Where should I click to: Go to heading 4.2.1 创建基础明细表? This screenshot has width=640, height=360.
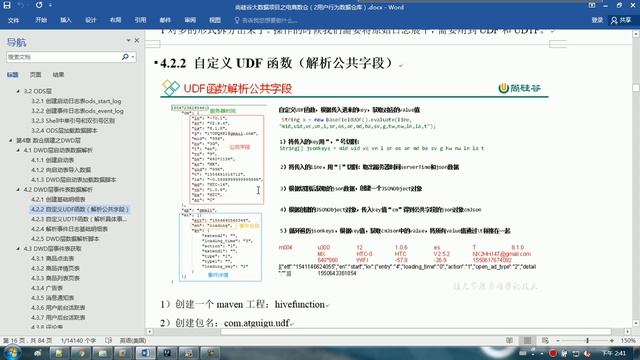[58, 199]
